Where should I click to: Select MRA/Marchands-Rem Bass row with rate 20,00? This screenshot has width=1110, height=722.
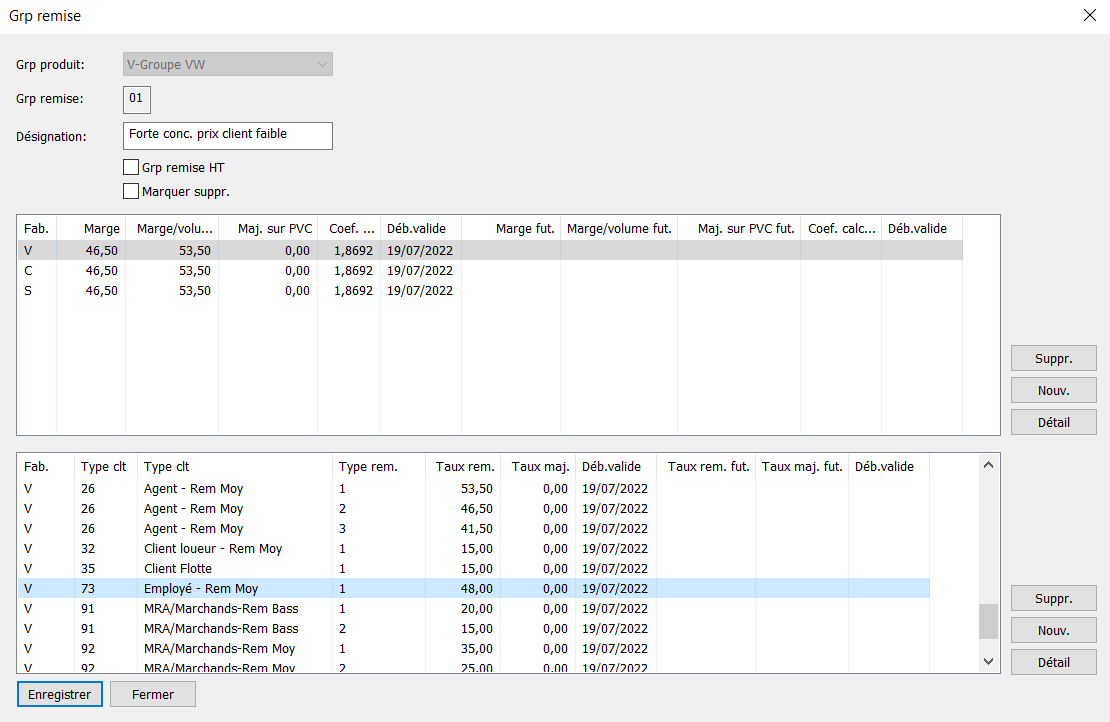pos(474,608)
